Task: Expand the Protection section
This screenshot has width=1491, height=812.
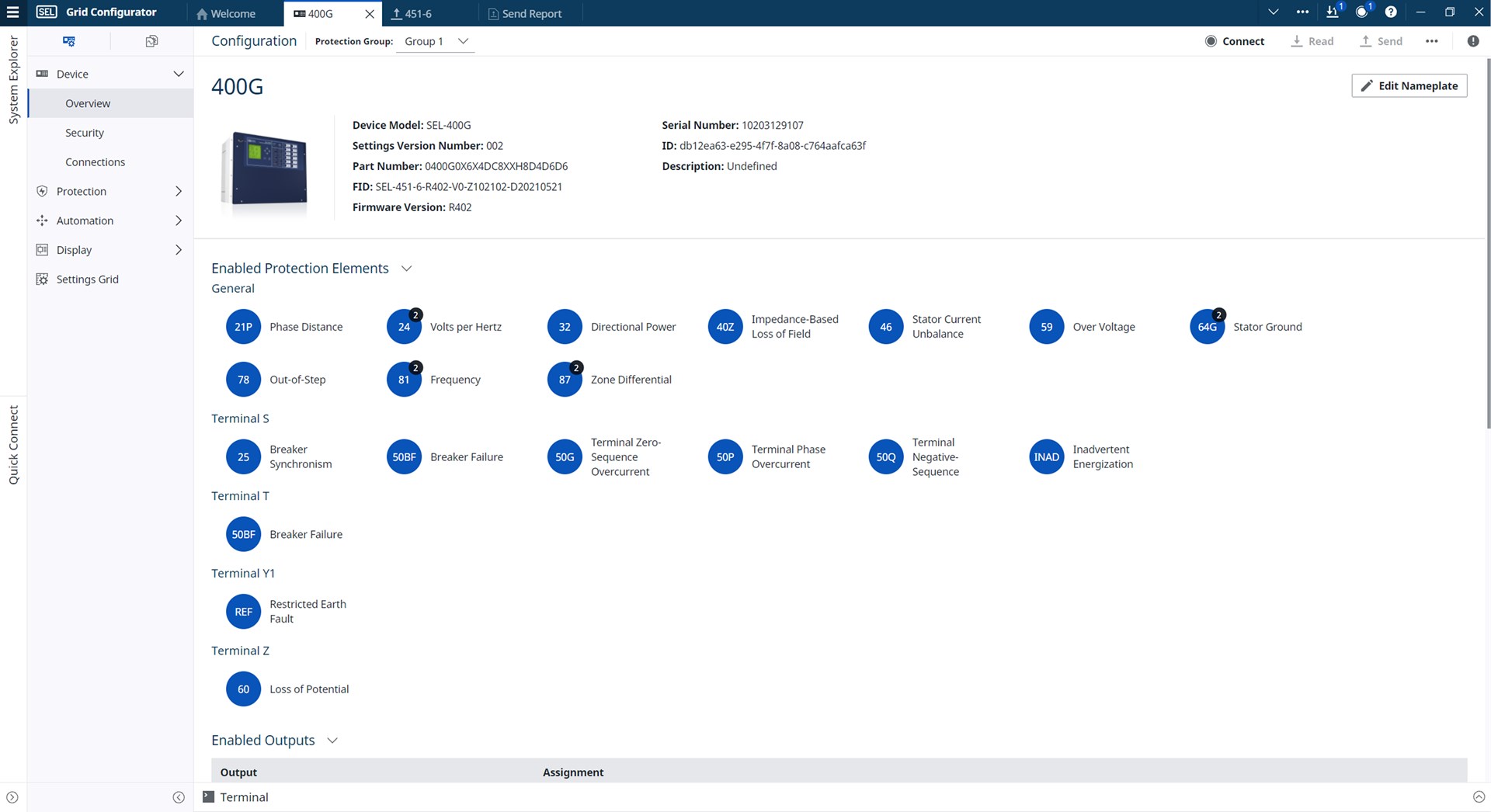Action: point(179,191)
